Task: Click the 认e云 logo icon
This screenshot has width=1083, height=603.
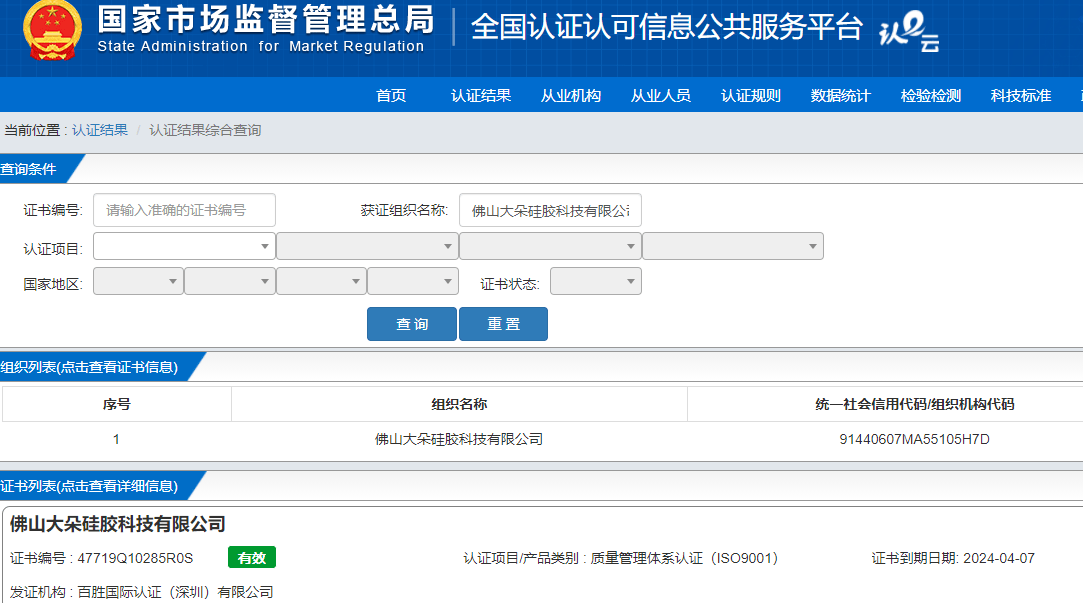Action: click(x=908, y=34)
